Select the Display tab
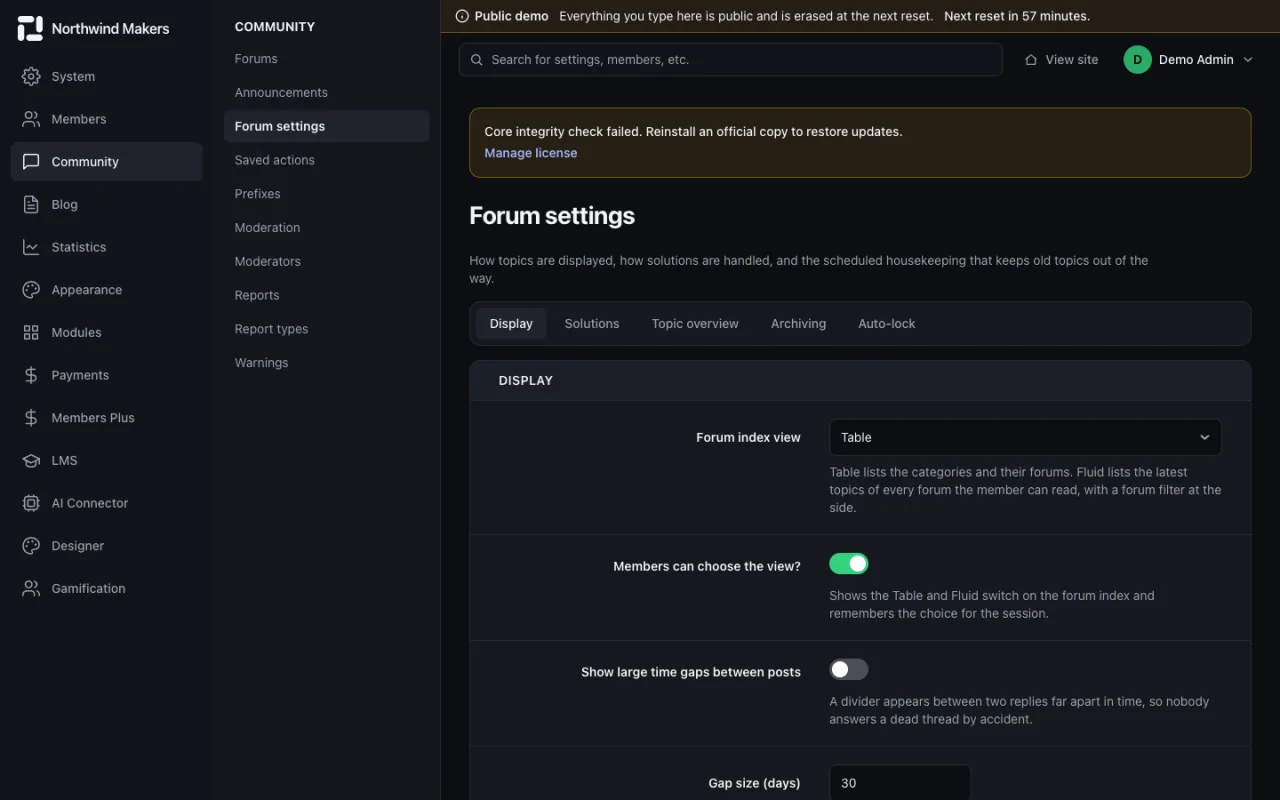The width and height of the screenshot is (1280, 800). click(511, 324)
